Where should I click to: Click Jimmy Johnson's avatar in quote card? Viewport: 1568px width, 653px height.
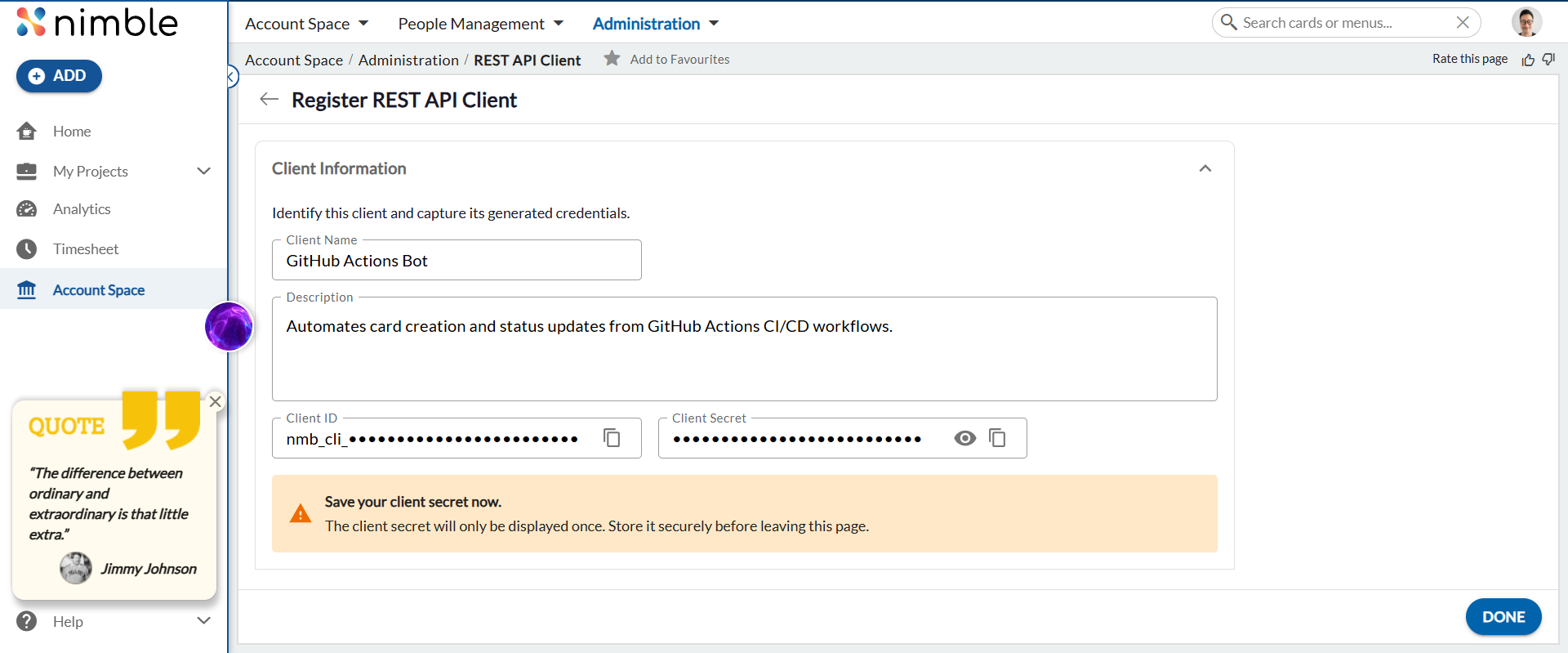[x=76, y=568]
